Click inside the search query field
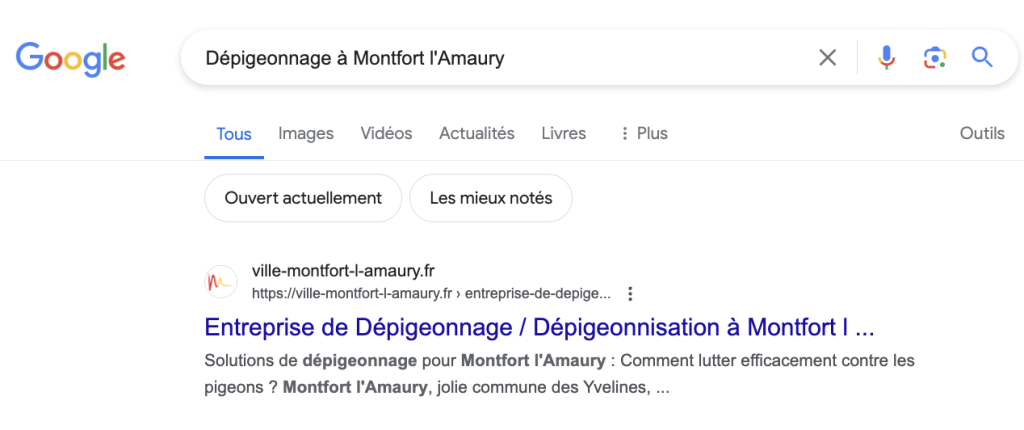Image resolution: width=1024 pixels, height=430 pixels. pos(496,58)
